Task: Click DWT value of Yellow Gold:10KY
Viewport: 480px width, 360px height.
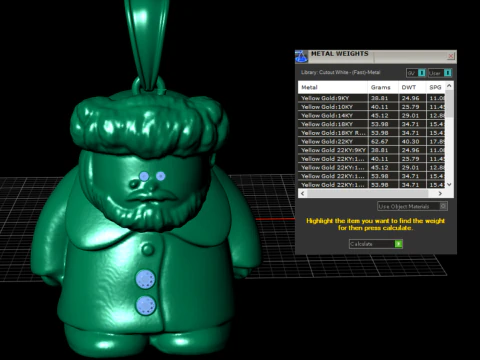Action: 410,107
